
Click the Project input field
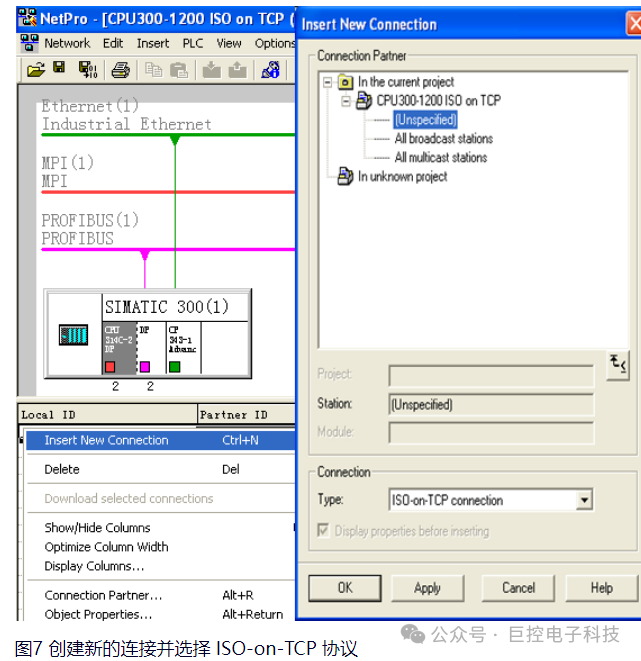[491, 376]
